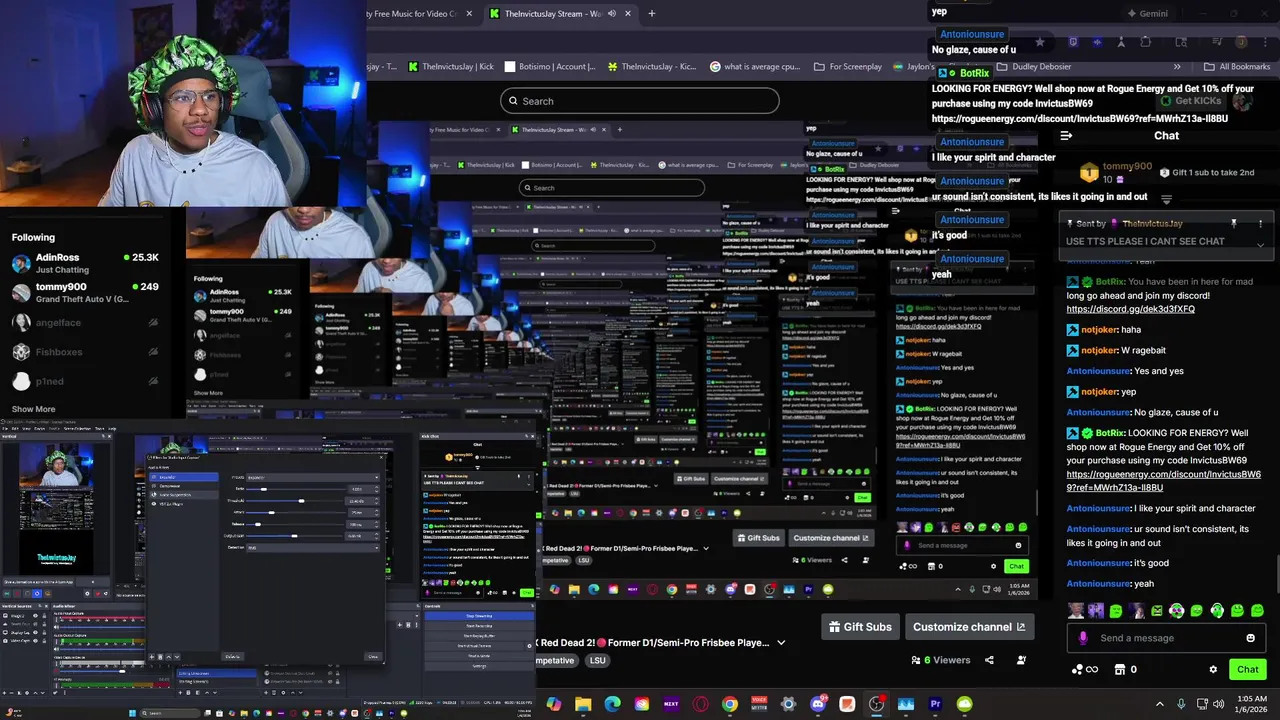The height and width of the screenshot is (720, 1280).
Task: Open Opera browser from the taskbar
Action: coord(700,704)
